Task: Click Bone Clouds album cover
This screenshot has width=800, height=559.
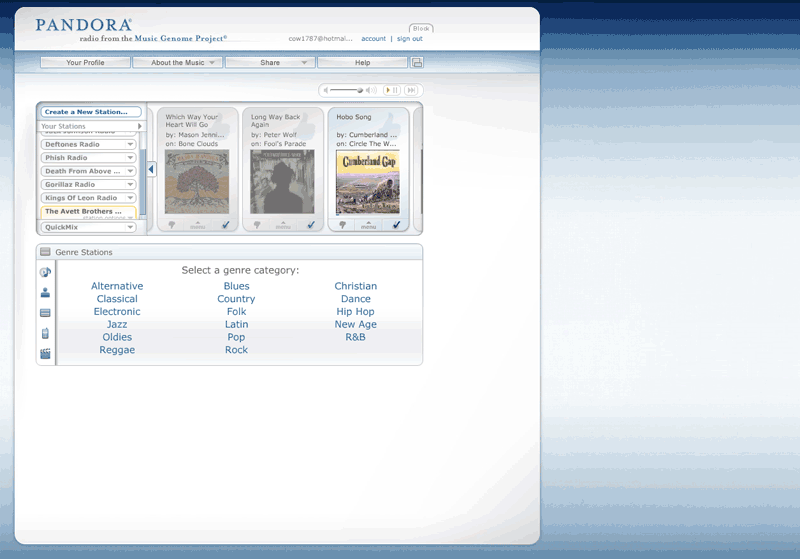Action: point(197,182)
